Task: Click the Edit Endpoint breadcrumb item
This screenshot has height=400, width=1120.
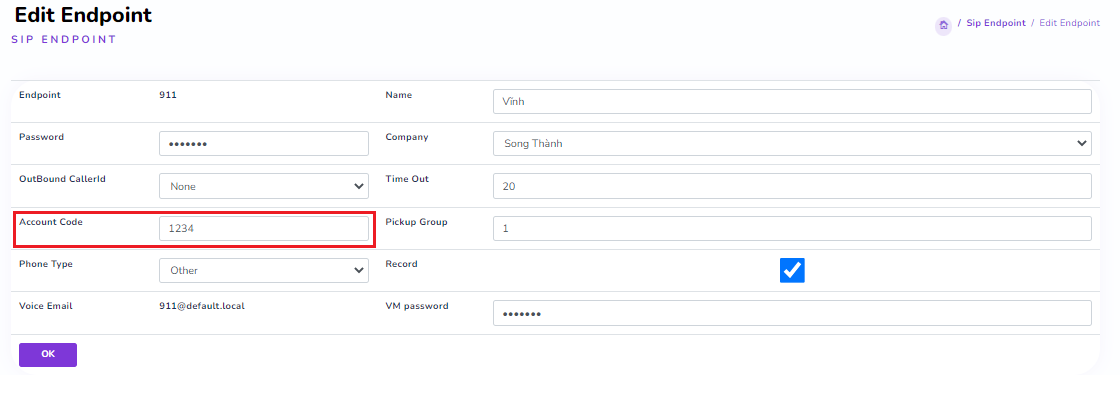Action: point(1069,23)
